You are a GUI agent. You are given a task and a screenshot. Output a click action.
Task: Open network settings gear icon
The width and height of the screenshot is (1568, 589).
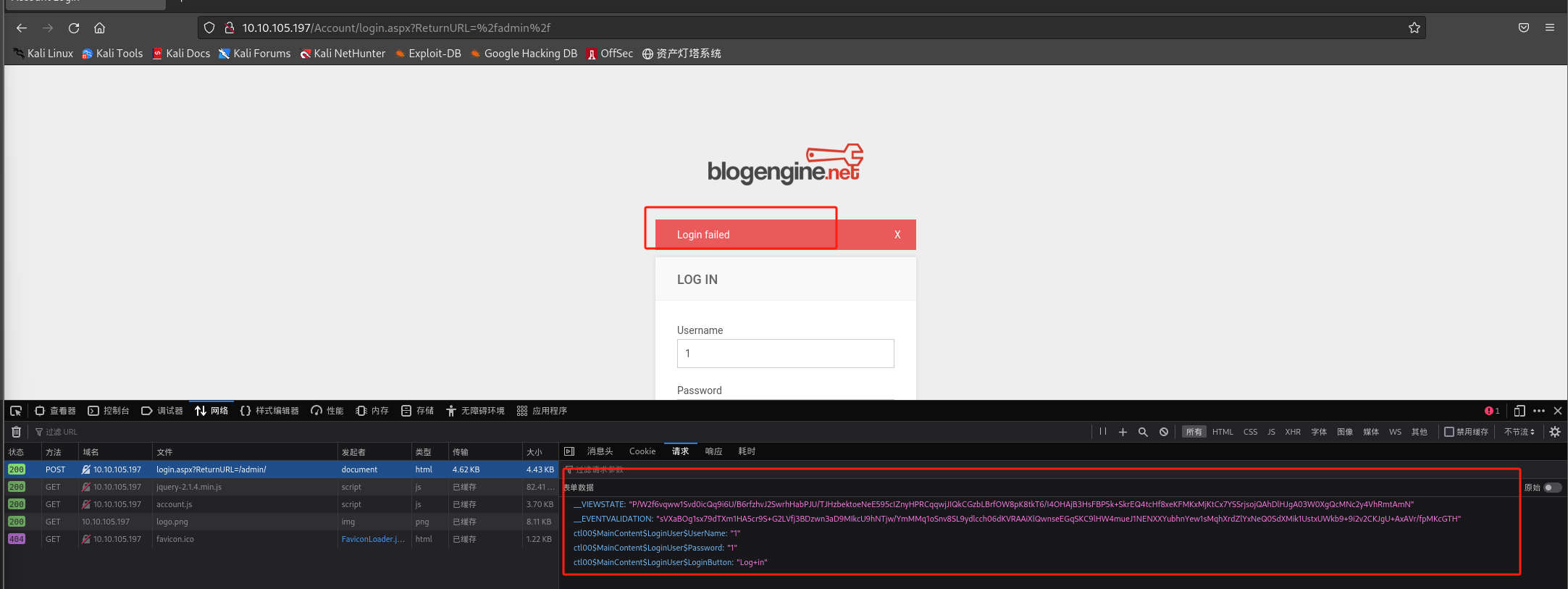point(1555,432)
